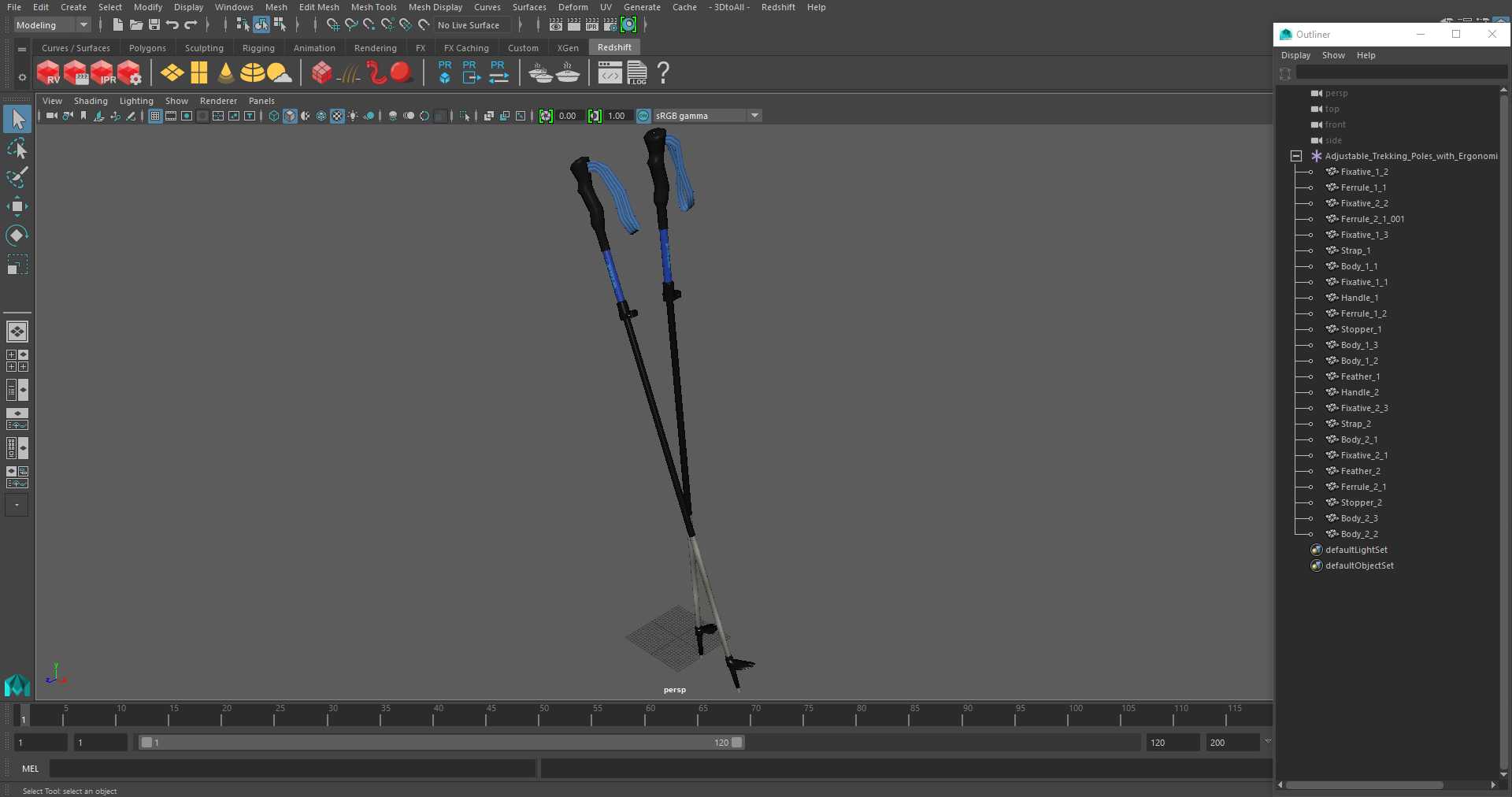
Task: Open the shelf tabs menu button
Action: pos(22,49)
